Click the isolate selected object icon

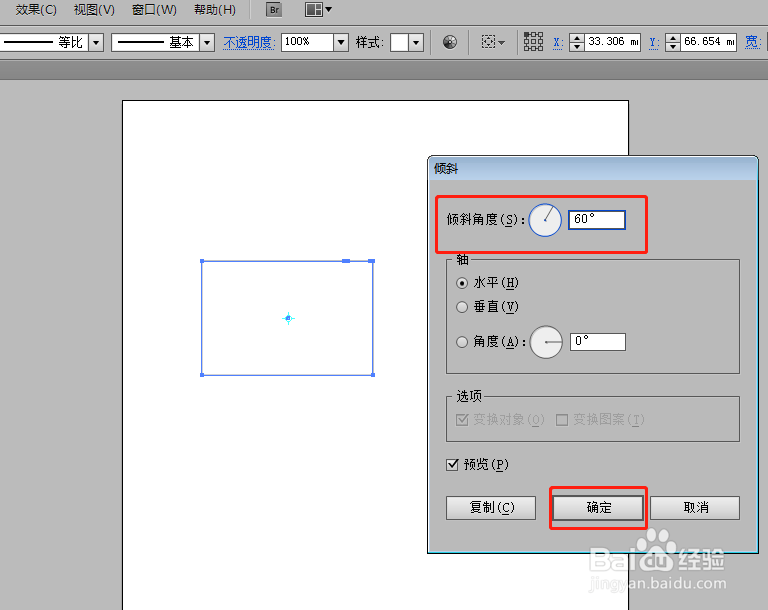point(488,42)
